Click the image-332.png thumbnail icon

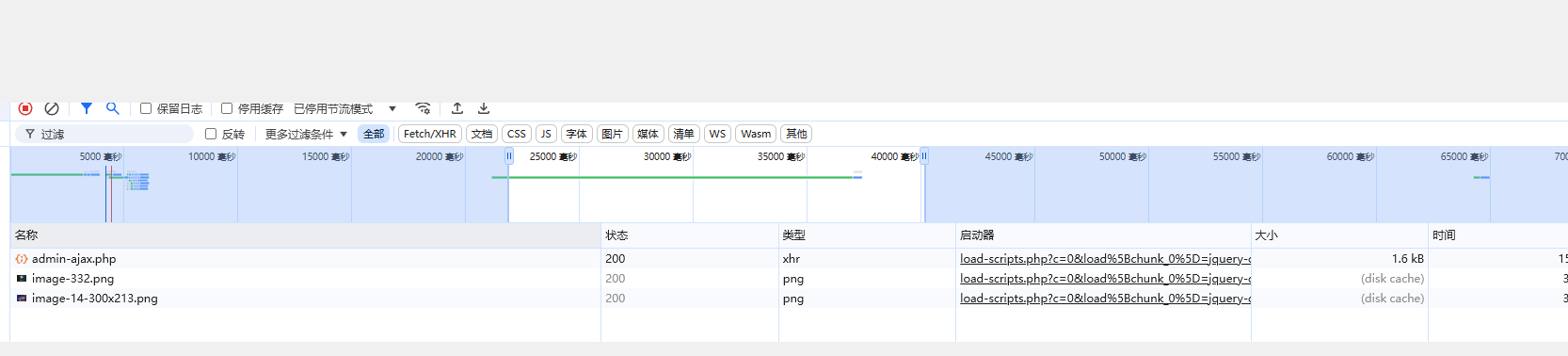pos(22,278)
